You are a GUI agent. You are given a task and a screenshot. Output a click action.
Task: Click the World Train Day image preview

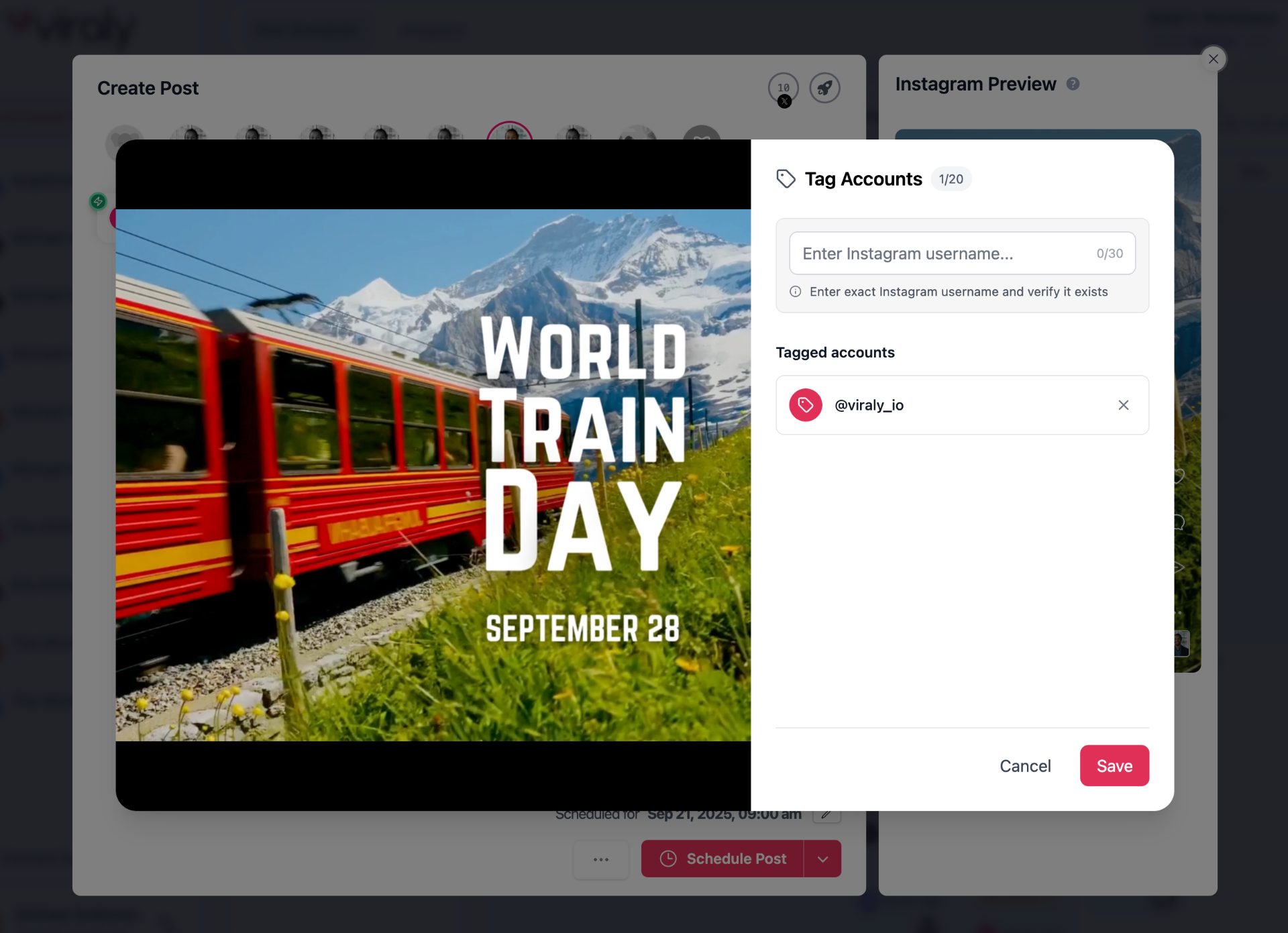point(433,475)
